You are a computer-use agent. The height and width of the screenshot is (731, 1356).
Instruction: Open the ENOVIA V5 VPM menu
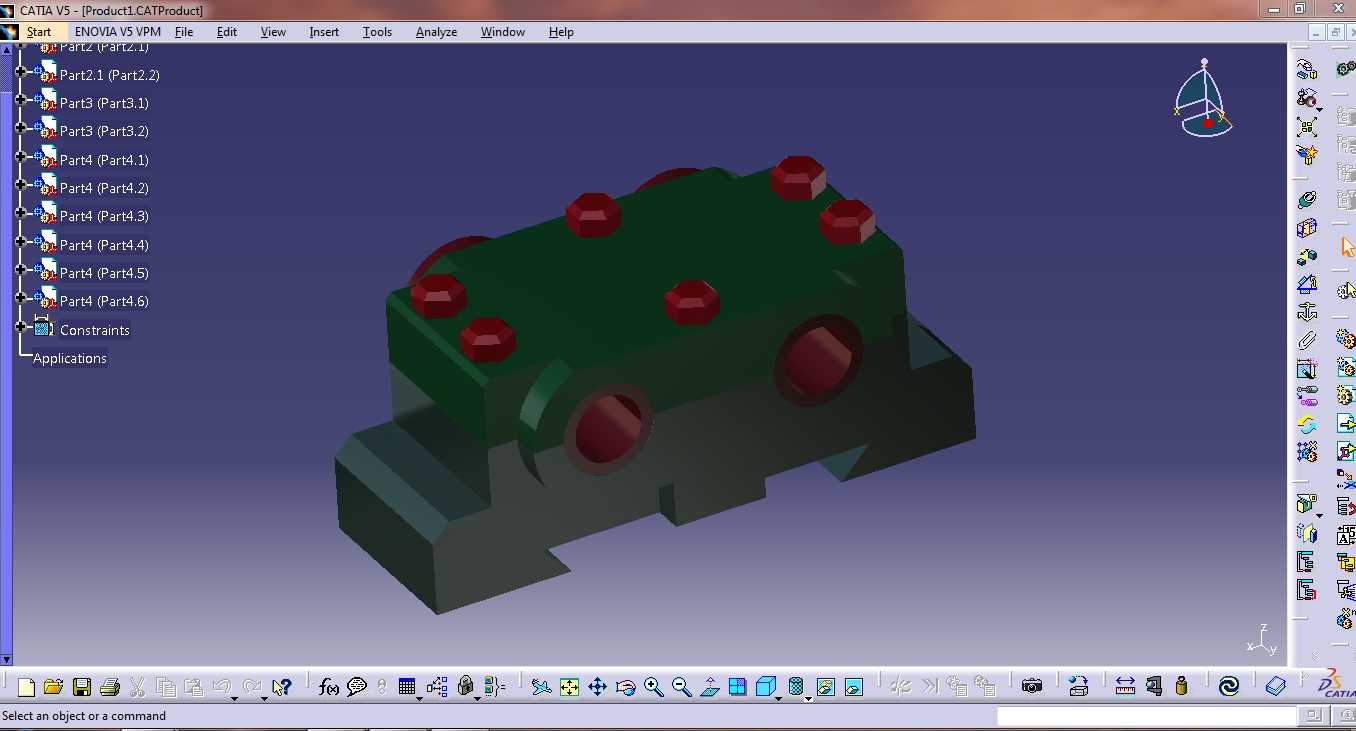pyautogui.click(x=117, y=32)
